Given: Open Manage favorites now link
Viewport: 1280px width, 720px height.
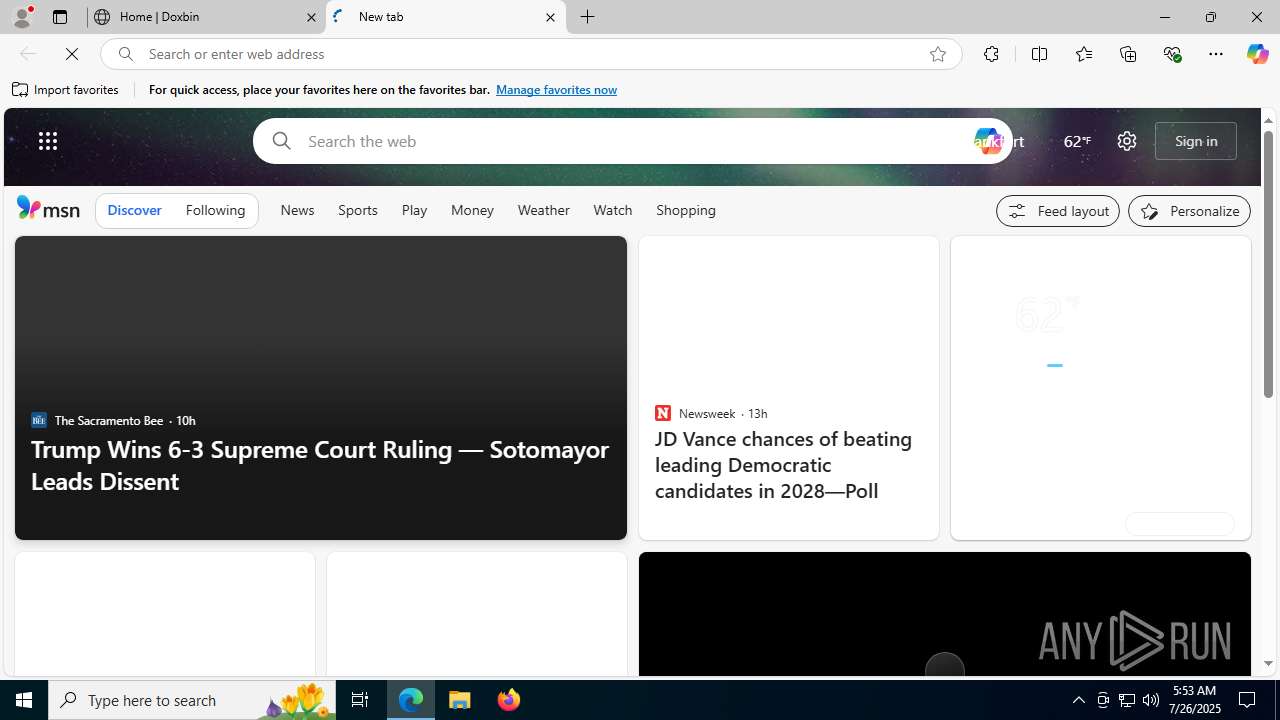Looking at the screenshot, I should tap(556, 90).
